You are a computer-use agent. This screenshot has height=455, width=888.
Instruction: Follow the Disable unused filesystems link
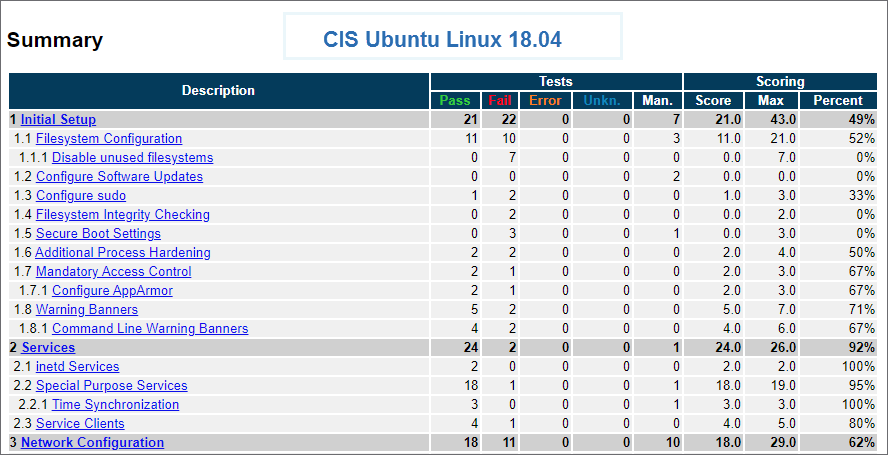133,158
